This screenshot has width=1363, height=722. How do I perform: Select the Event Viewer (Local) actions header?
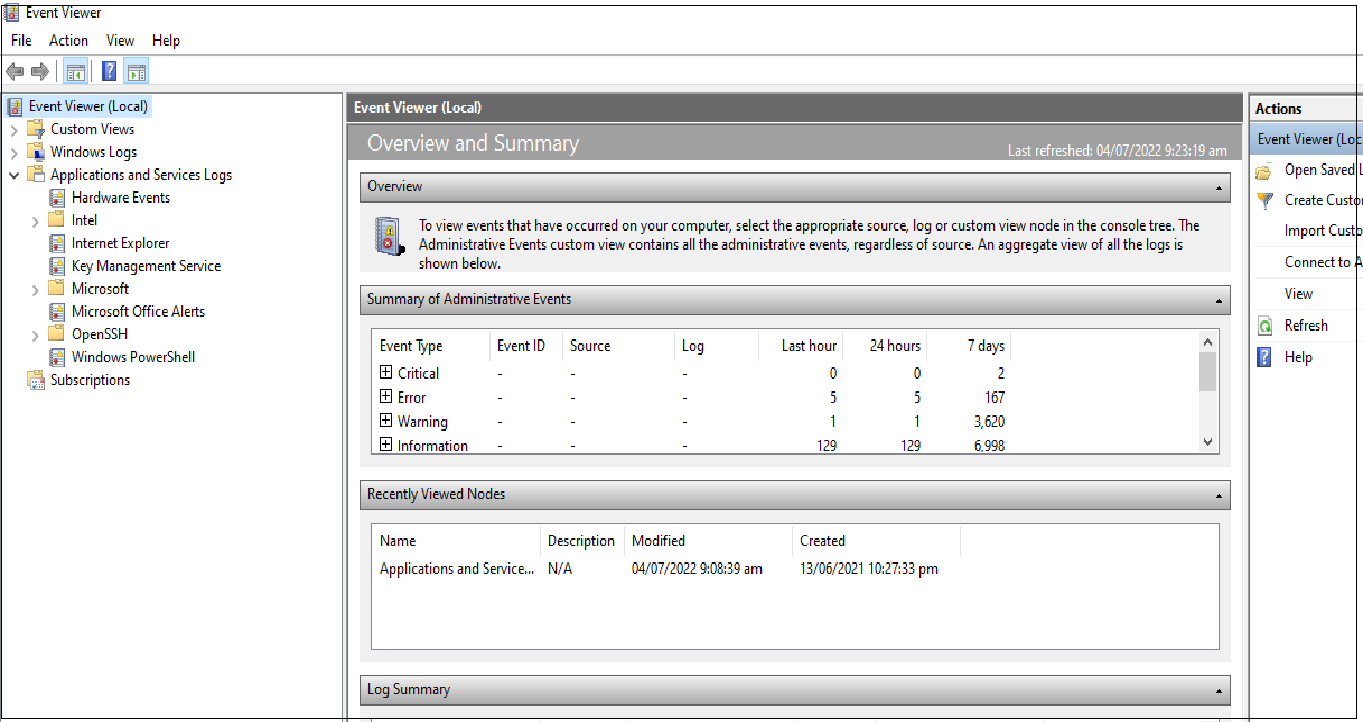pos(1306,139)
